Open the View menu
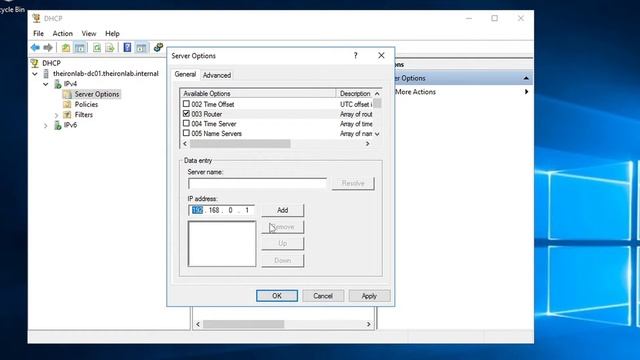 (89, 33)
